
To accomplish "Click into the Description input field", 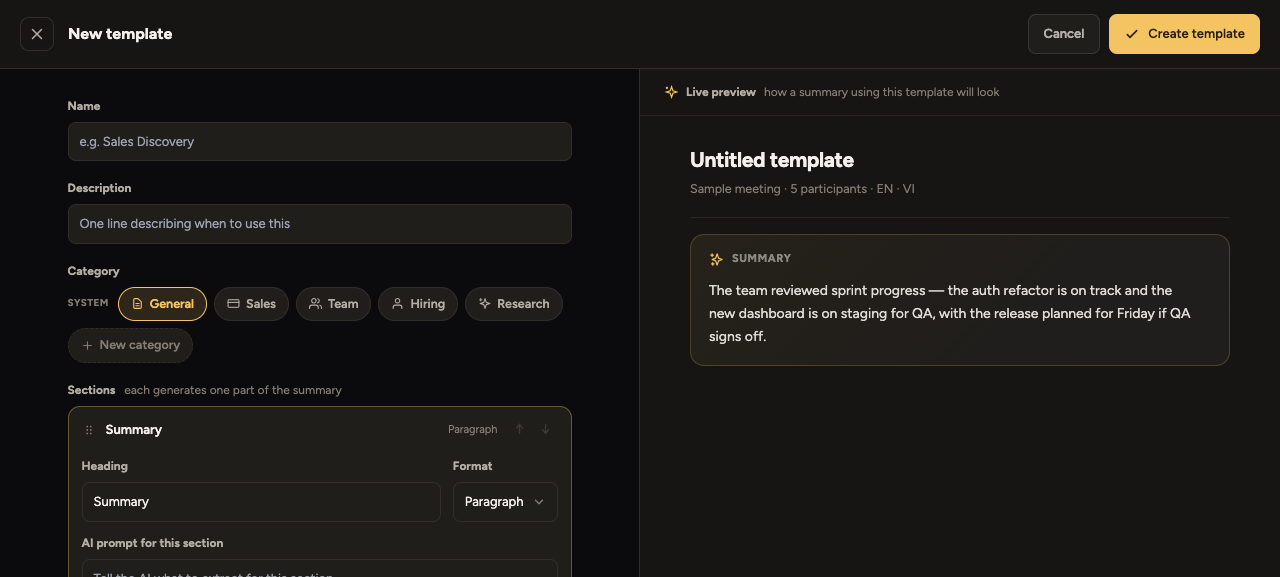I will pyautogui.click(x=320, y=224).
